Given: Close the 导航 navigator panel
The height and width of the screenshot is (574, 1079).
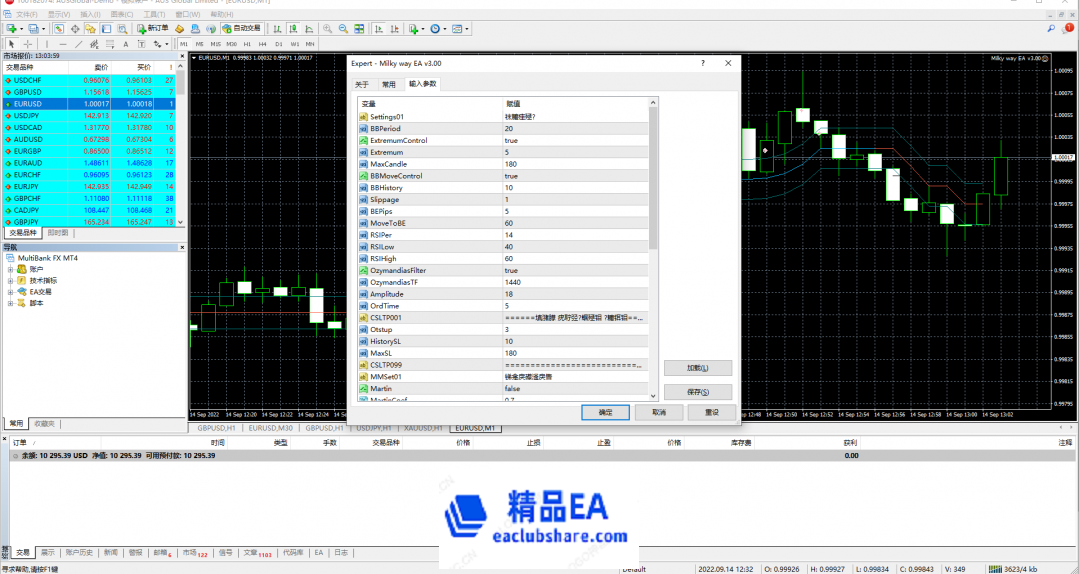Looking at the screenshot, I should pos(182,247).
